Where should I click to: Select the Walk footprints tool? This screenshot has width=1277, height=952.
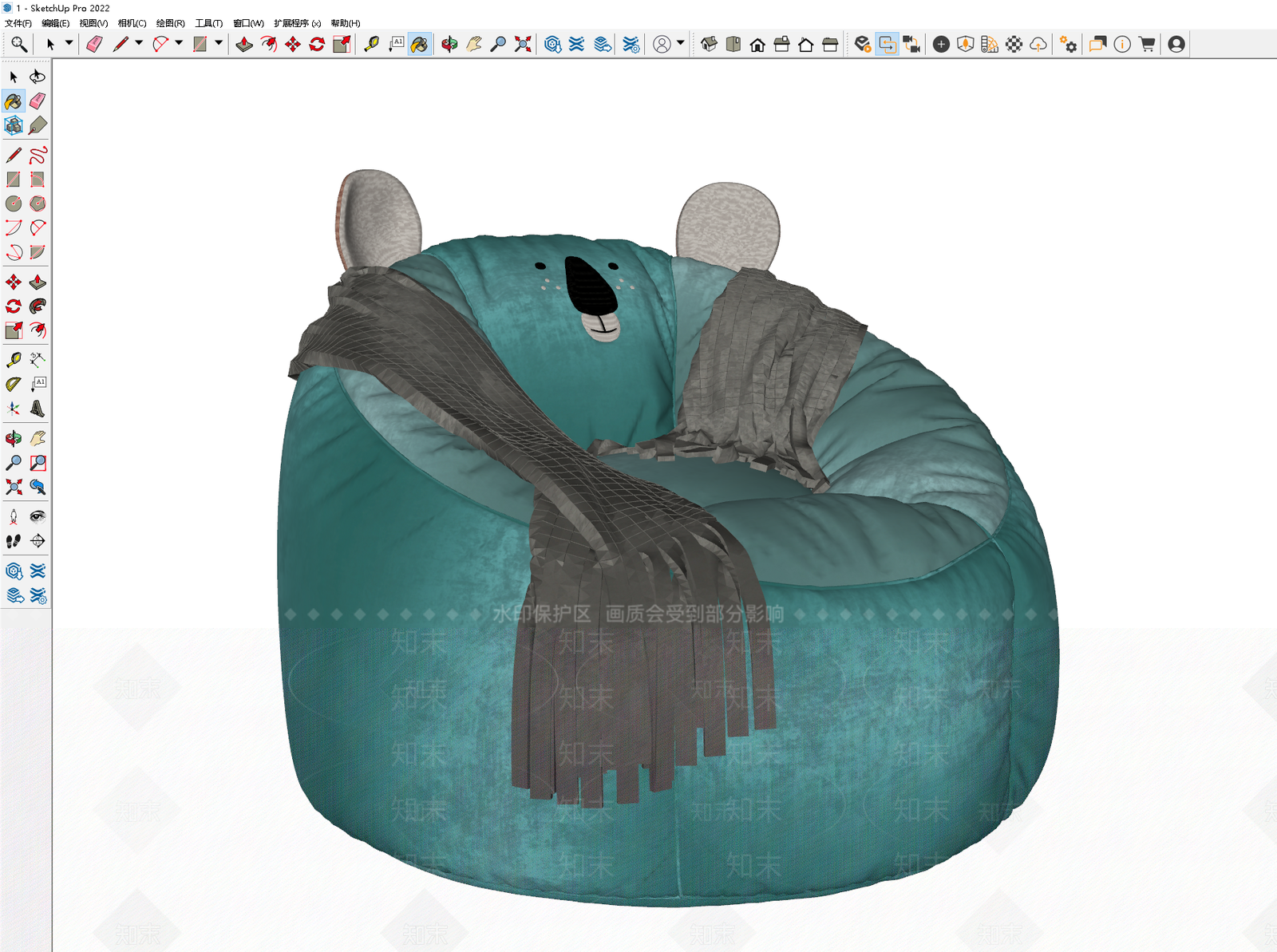14,540
